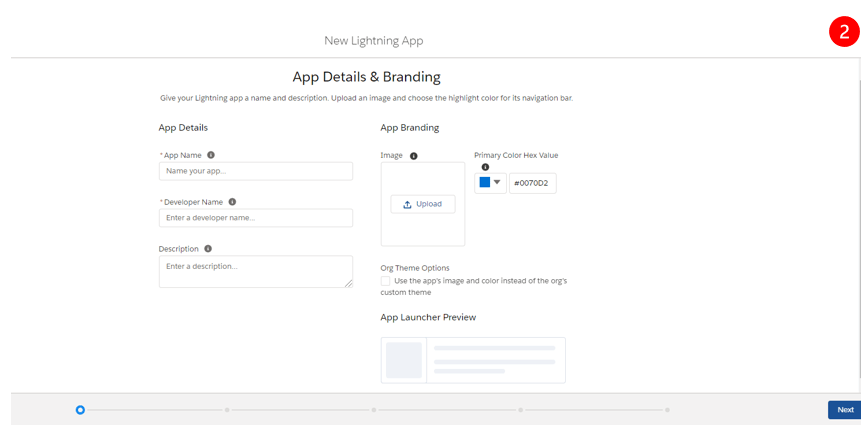Click the 'App Branding' section label
Viewport: 865px width, 428px height.
(x=410, y=127)
